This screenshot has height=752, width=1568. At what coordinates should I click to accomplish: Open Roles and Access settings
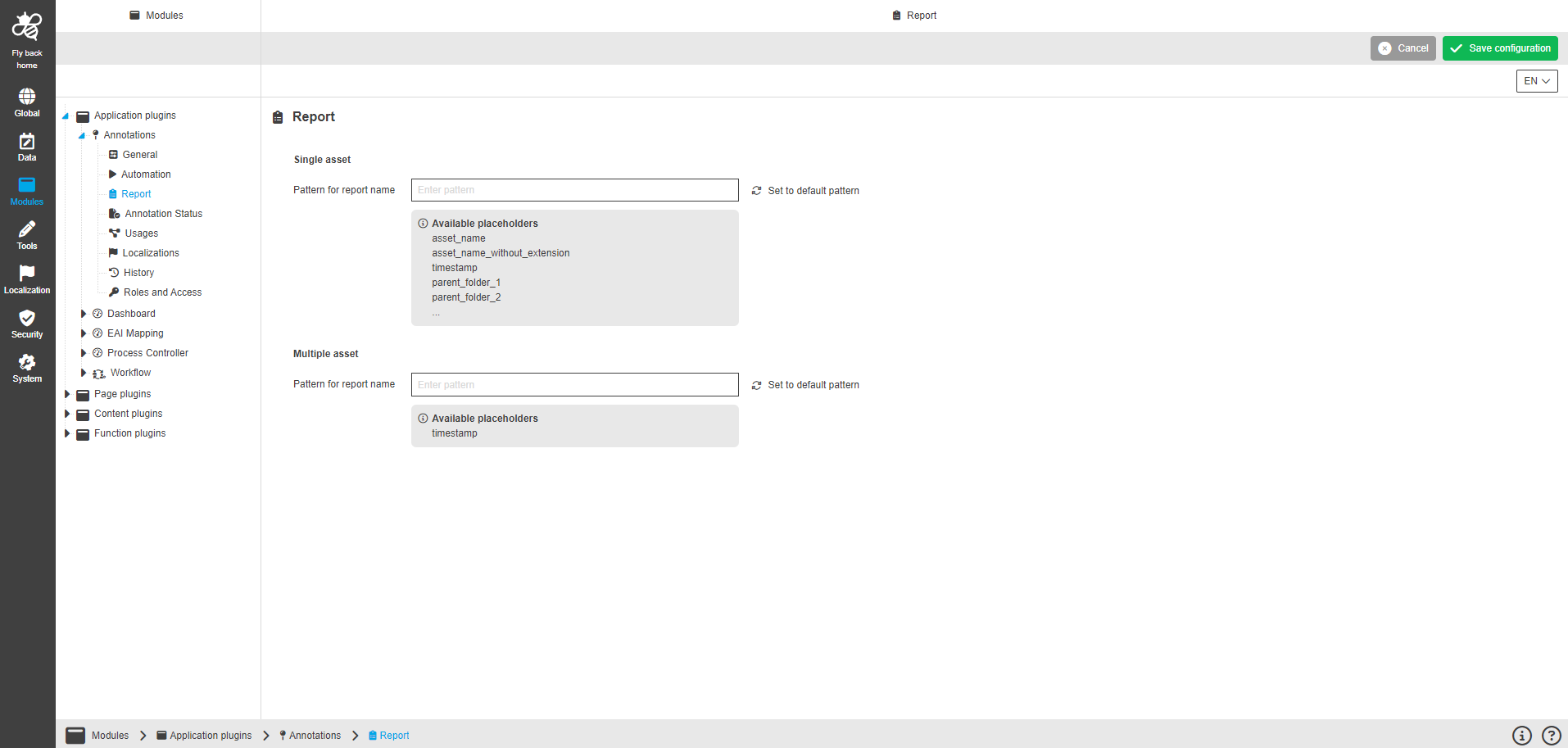(x=161, y=292)
